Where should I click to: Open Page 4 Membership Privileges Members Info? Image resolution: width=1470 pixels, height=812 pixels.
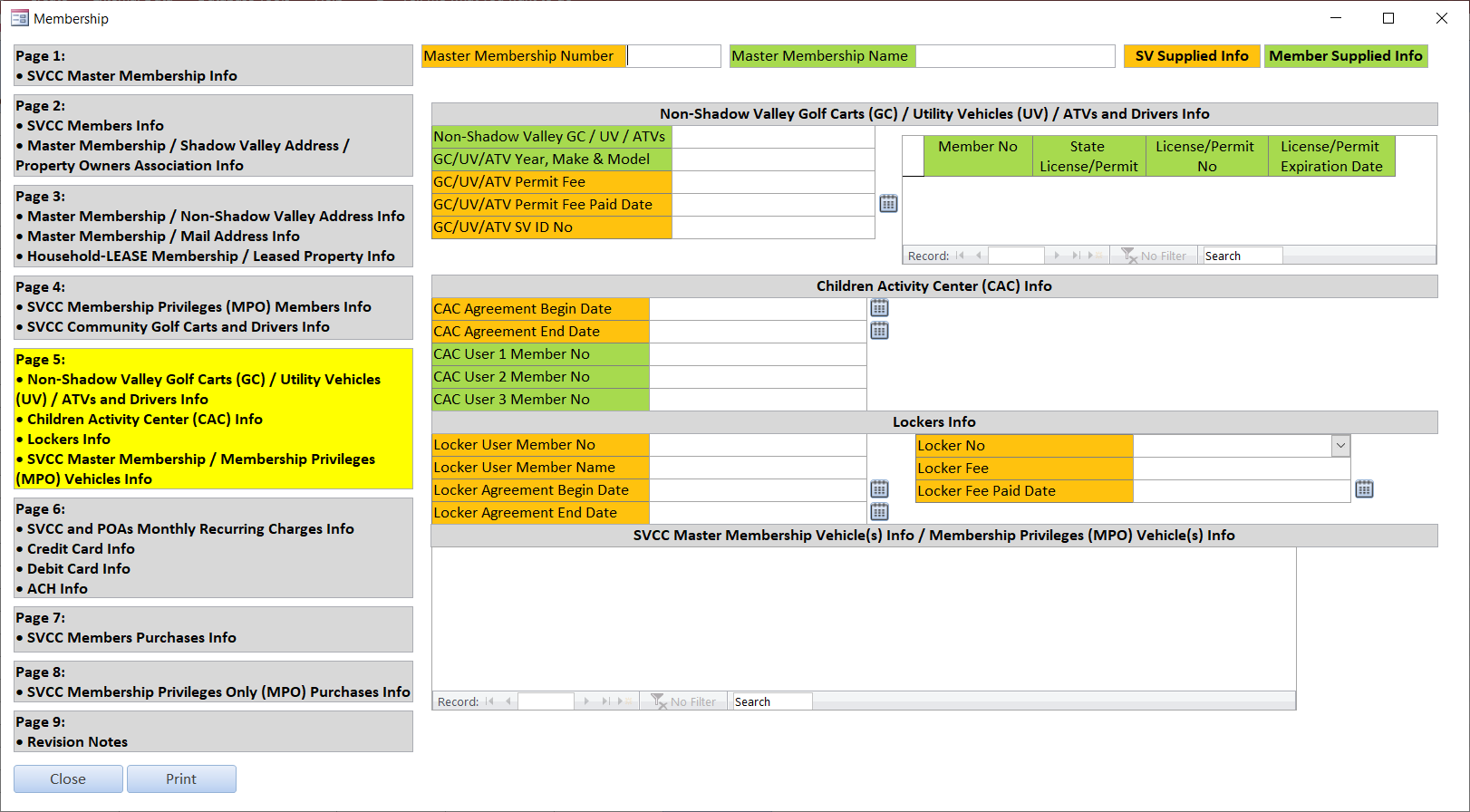tap(213, 307)
